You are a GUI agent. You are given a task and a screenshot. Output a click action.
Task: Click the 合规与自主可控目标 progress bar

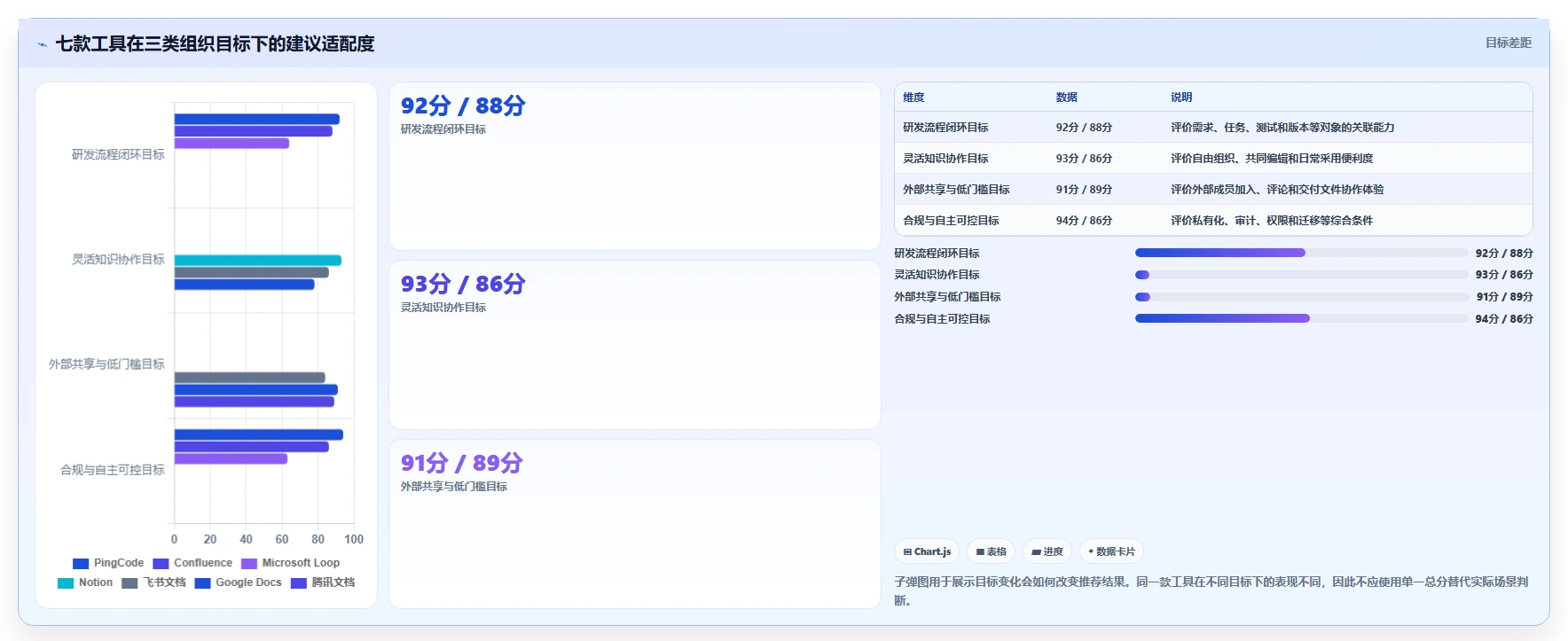pyautogui.click(x=1301, y=318)
